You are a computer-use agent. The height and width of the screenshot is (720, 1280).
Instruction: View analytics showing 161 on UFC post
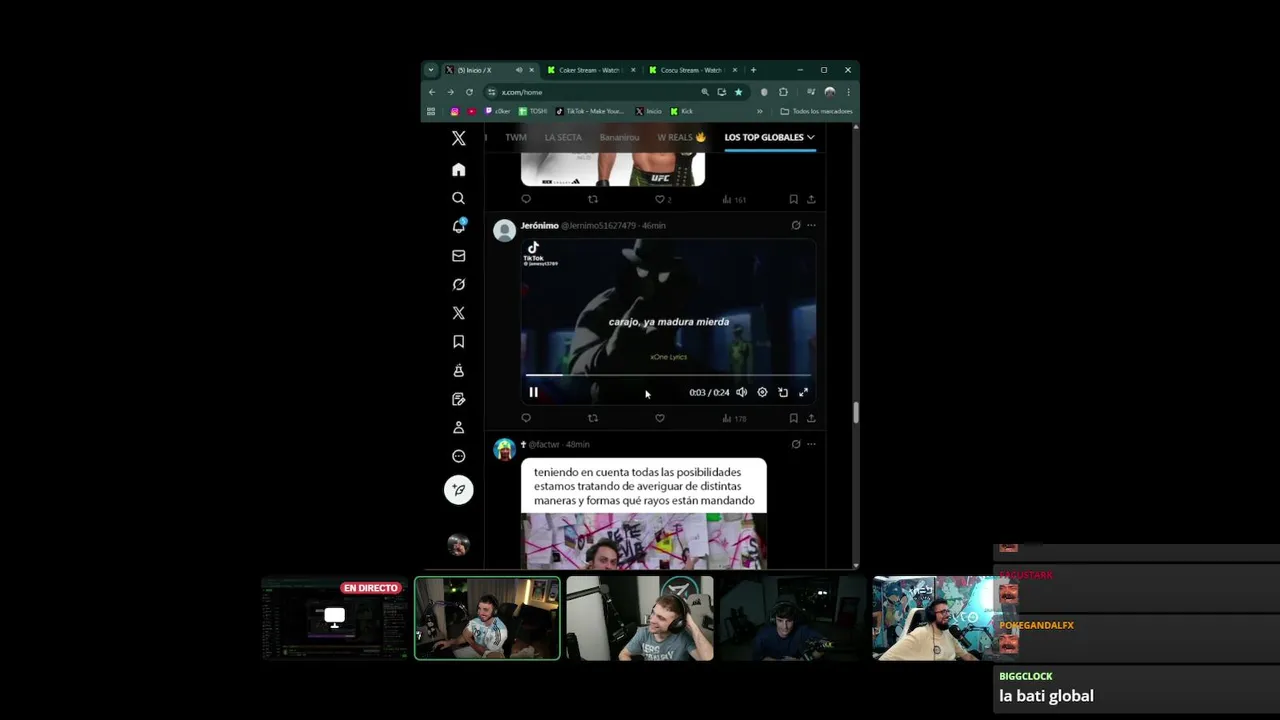pyautogui.click(x=734, y=199)
